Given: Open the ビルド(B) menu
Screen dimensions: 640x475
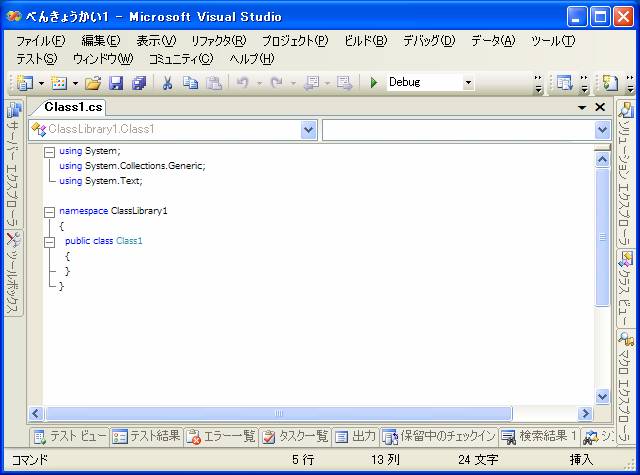Looking at the screenshot, I should (x=365, y=41).
